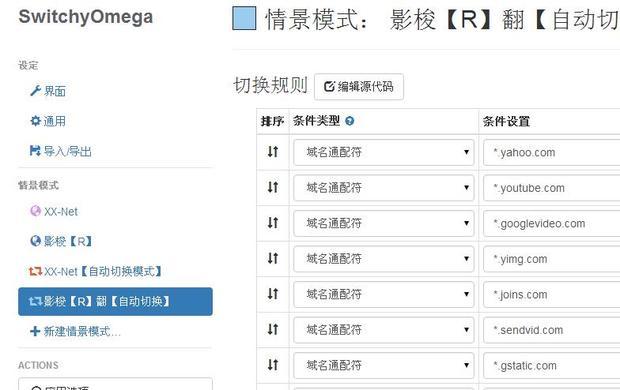Click the *.youtube.com condition input field

(x=551, y=188)
